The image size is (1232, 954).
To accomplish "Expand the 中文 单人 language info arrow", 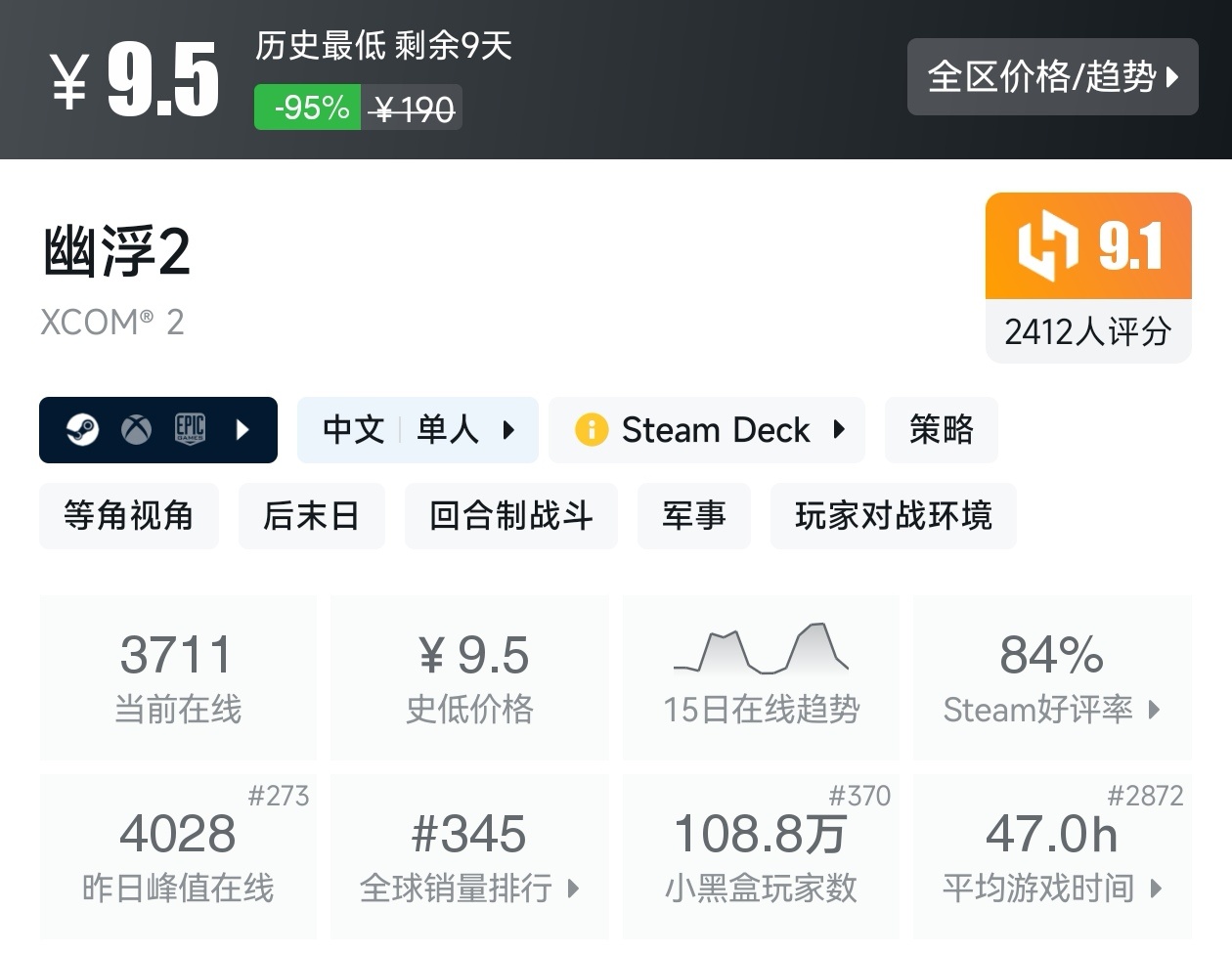I will (x=508, y=429).
